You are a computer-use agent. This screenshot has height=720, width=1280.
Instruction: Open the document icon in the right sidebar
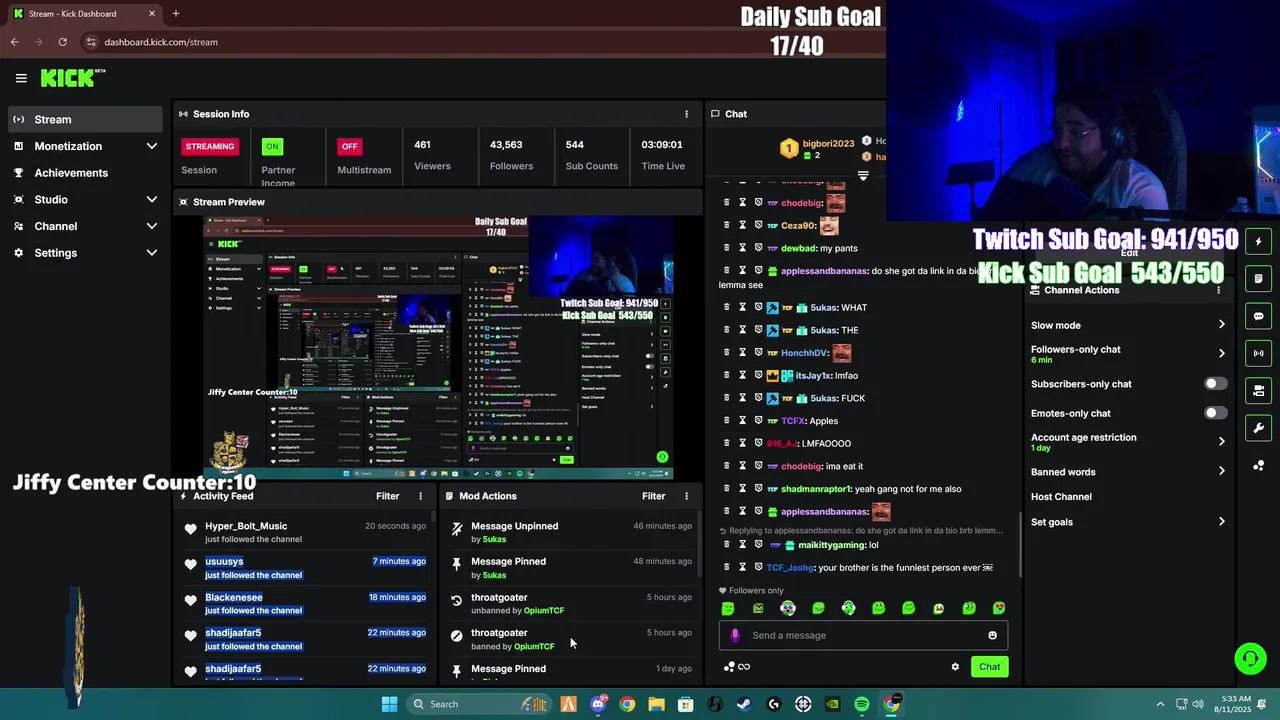click(x=1258, y=279)
